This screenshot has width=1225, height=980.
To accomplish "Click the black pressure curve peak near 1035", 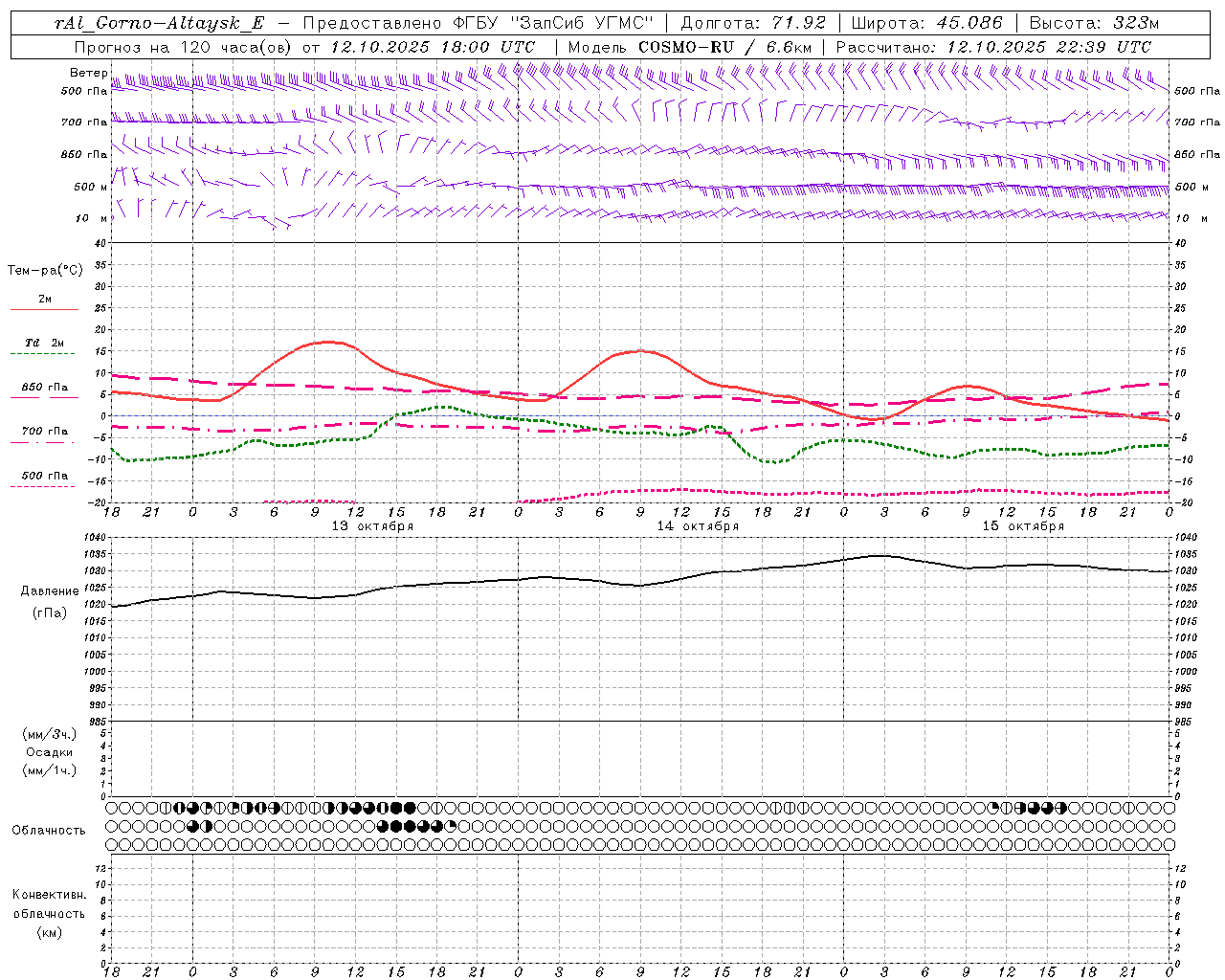I will coord(879,555).
